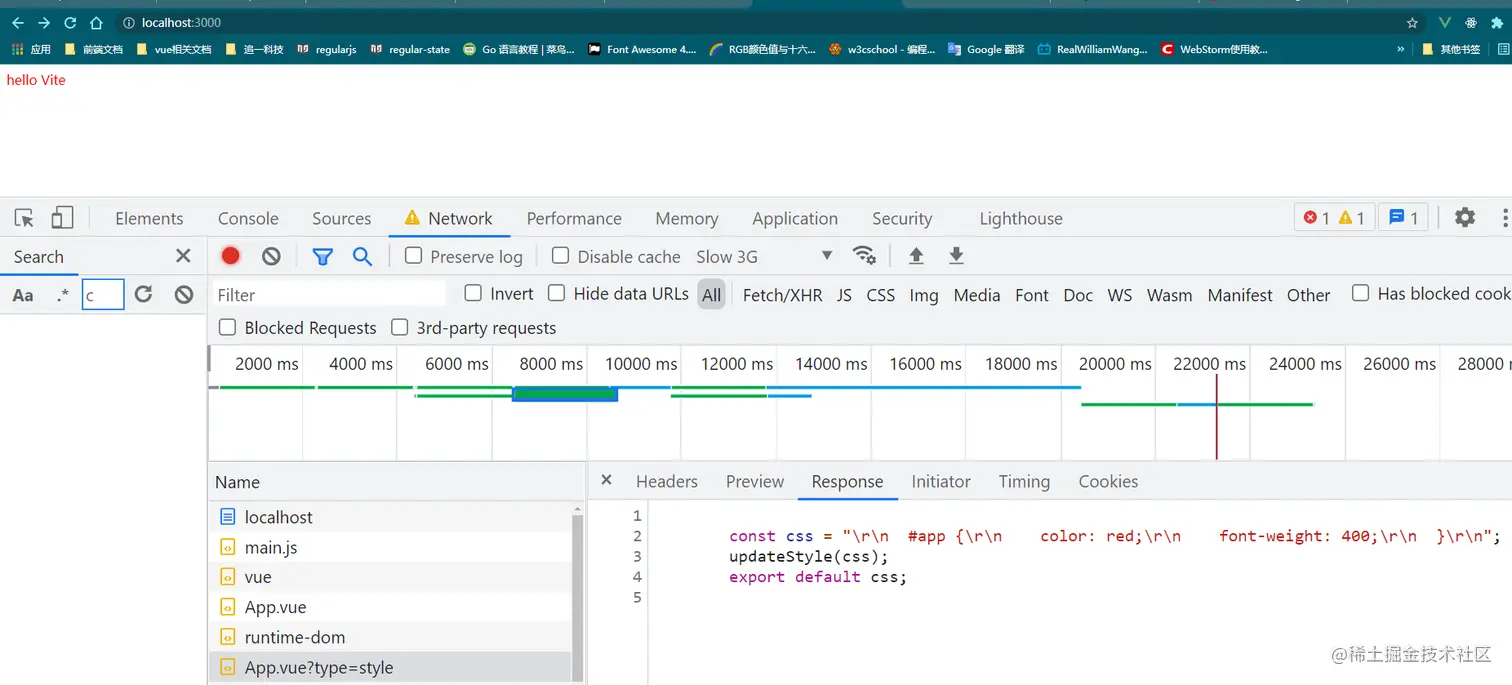Open the Performance tab
This screenshot has width=1512, height=685.
574,218
